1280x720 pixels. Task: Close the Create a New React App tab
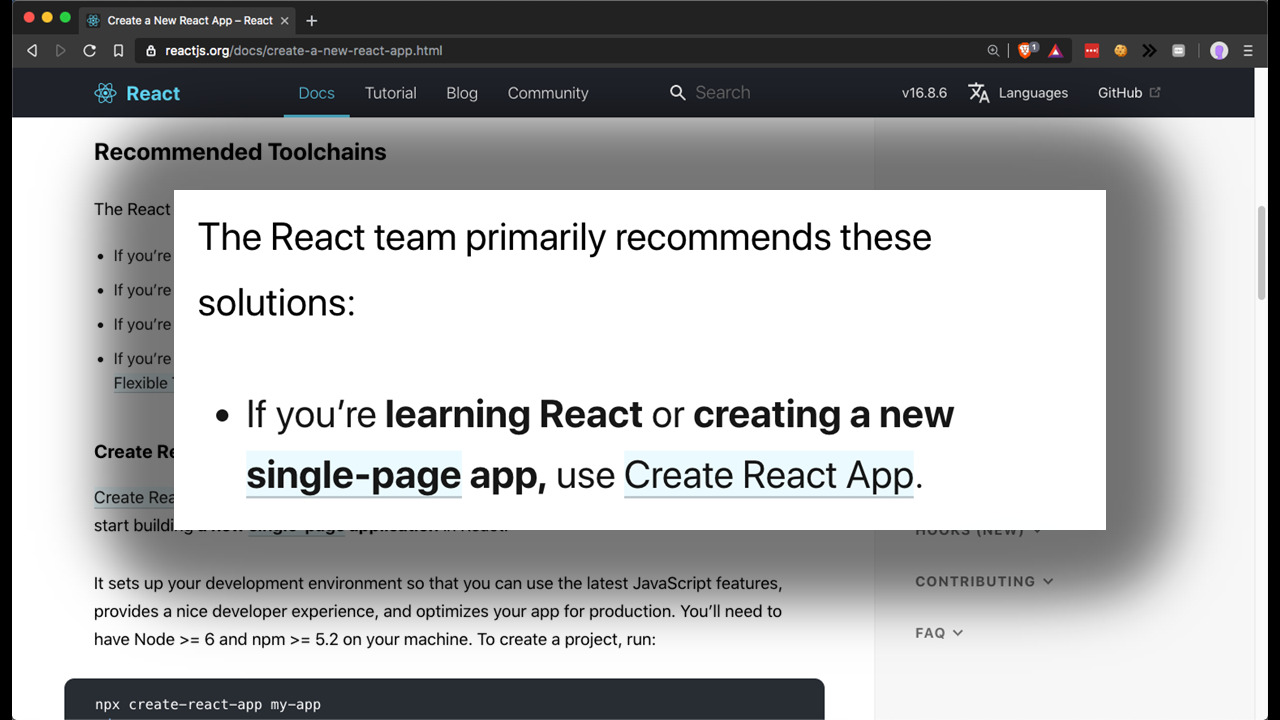(284, 20)
